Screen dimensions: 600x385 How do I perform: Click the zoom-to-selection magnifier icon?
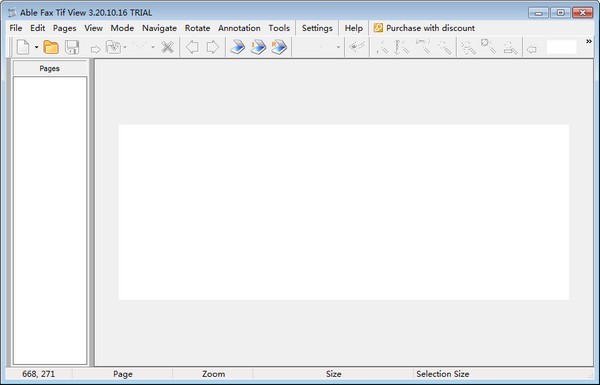(489, 46)
